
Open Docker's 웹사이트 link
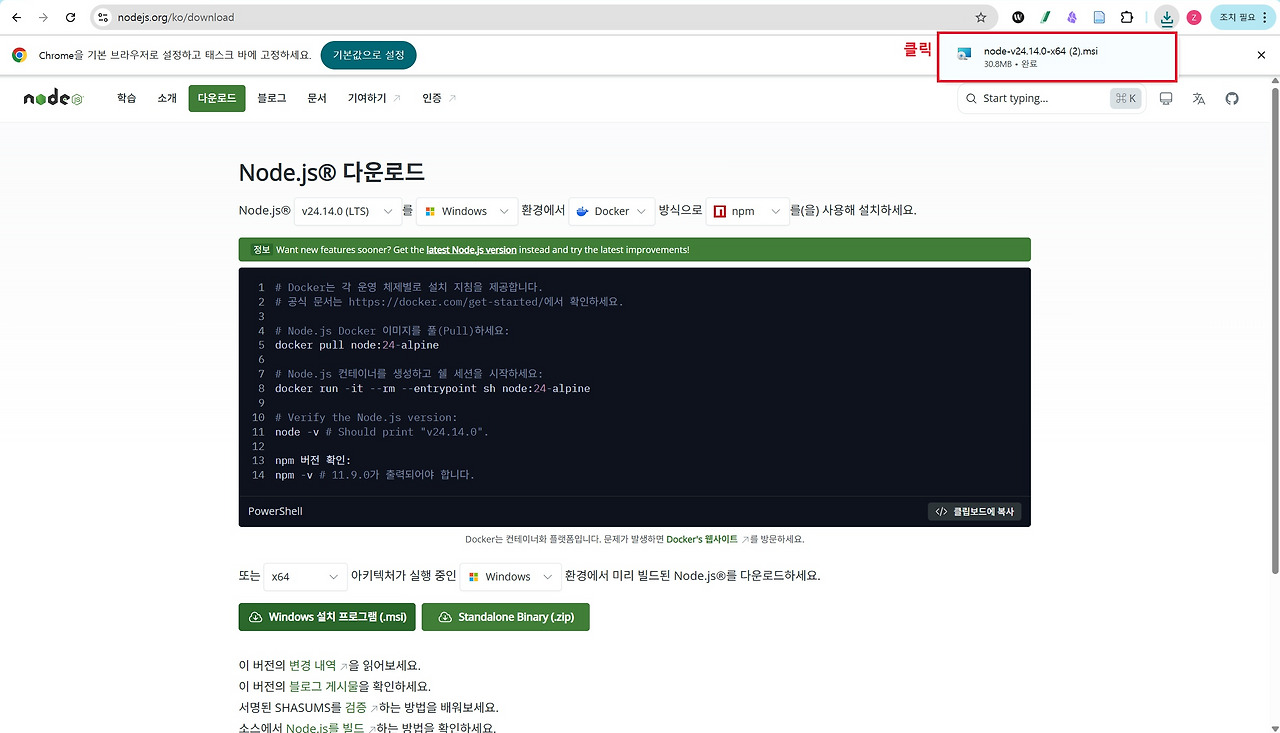point(708,539)
